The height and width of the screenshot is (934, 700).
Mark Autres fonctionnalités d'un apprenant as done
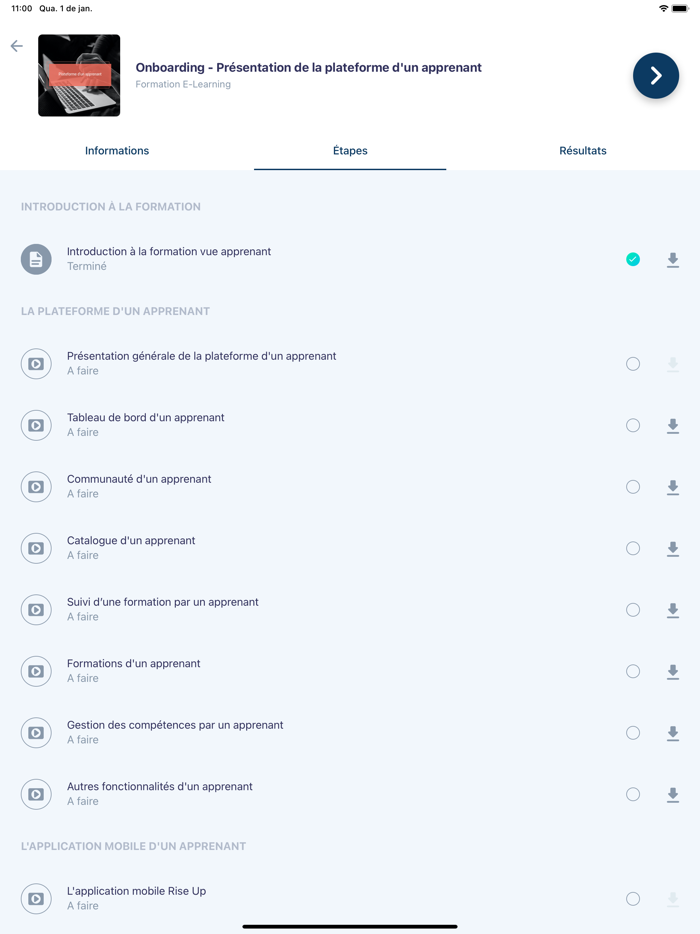click(x=633, y=794)
